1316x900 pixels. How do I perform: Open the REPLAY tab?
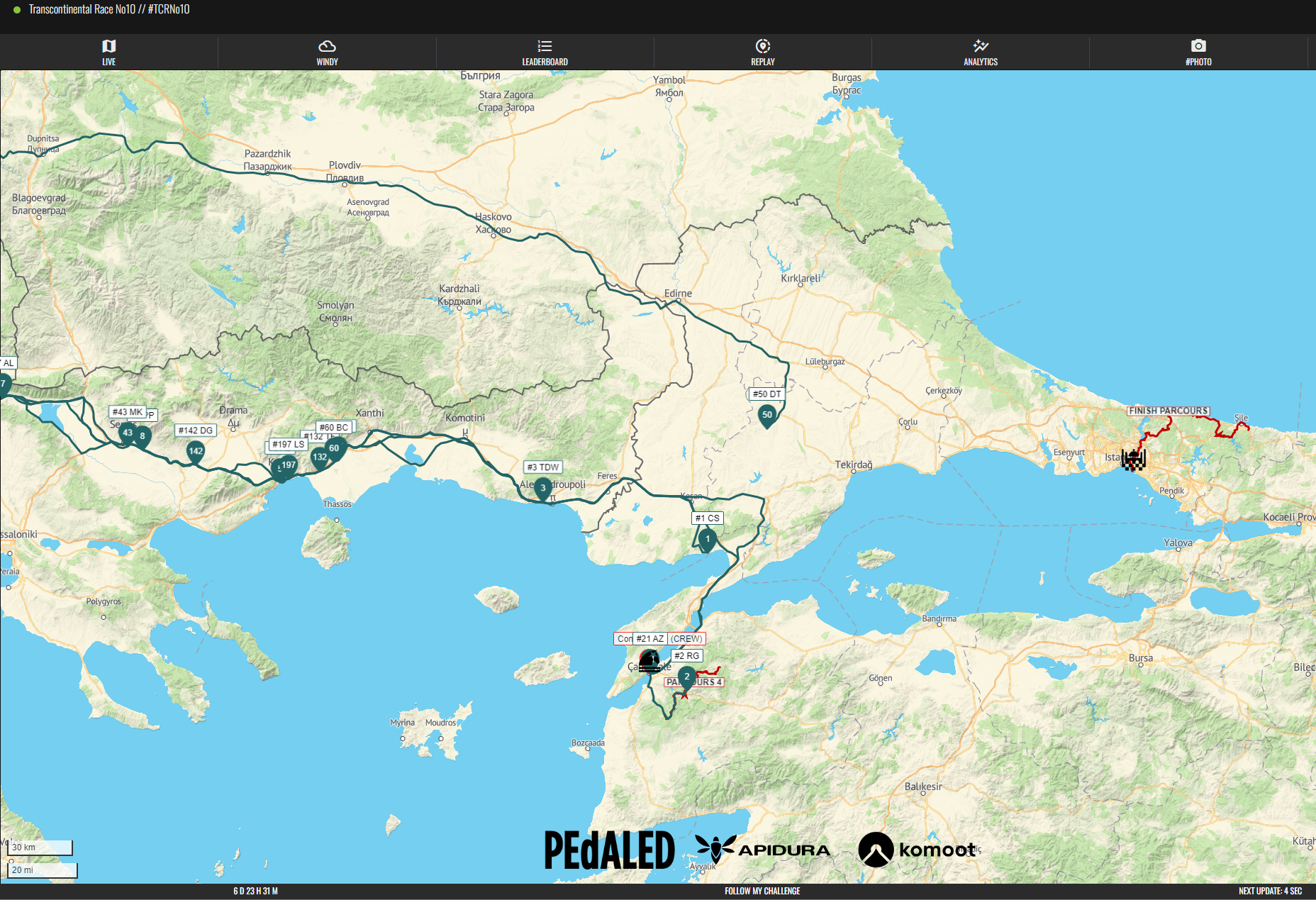[763, 52]
